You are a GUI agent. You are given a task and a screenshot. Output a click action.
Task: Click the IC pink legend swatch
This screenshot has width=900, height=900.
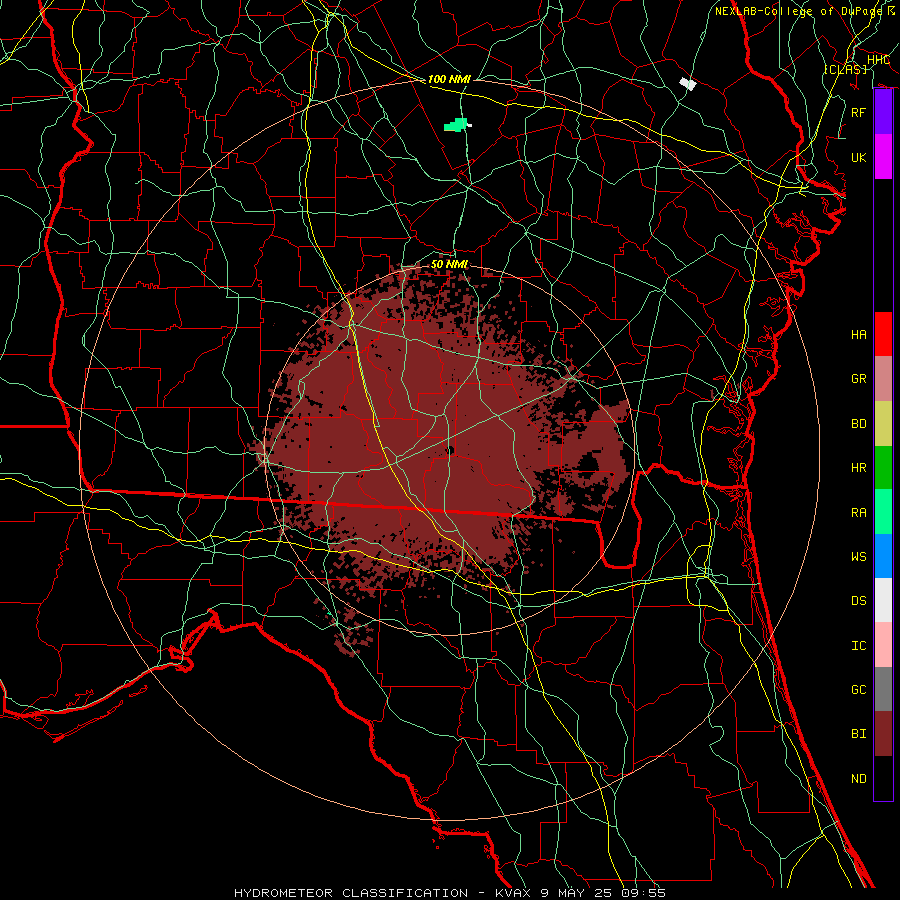tap(883, 645)
